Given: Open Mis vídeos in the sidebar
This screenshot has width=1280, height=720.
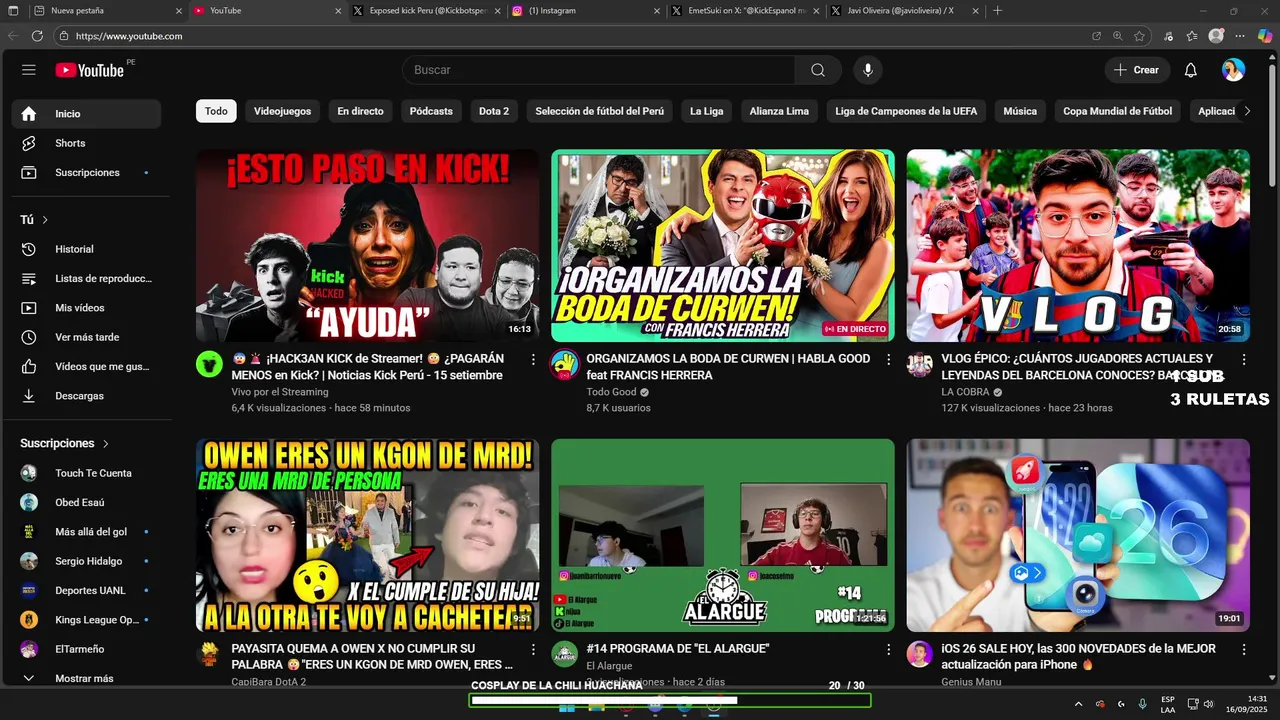Looking at the screenshot, I should [x=86, y=308].
